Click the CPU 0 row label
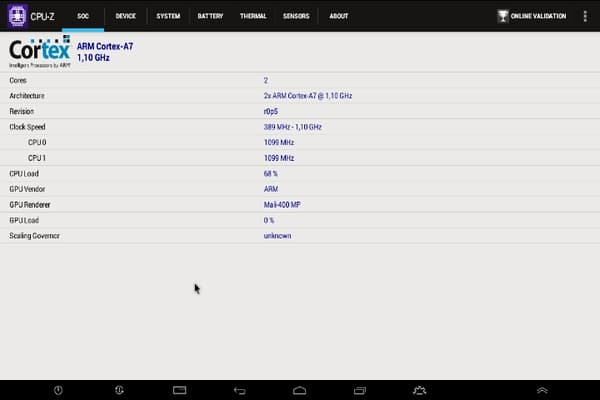The width and height of the screenshot is (600, 400). point(37,142)
